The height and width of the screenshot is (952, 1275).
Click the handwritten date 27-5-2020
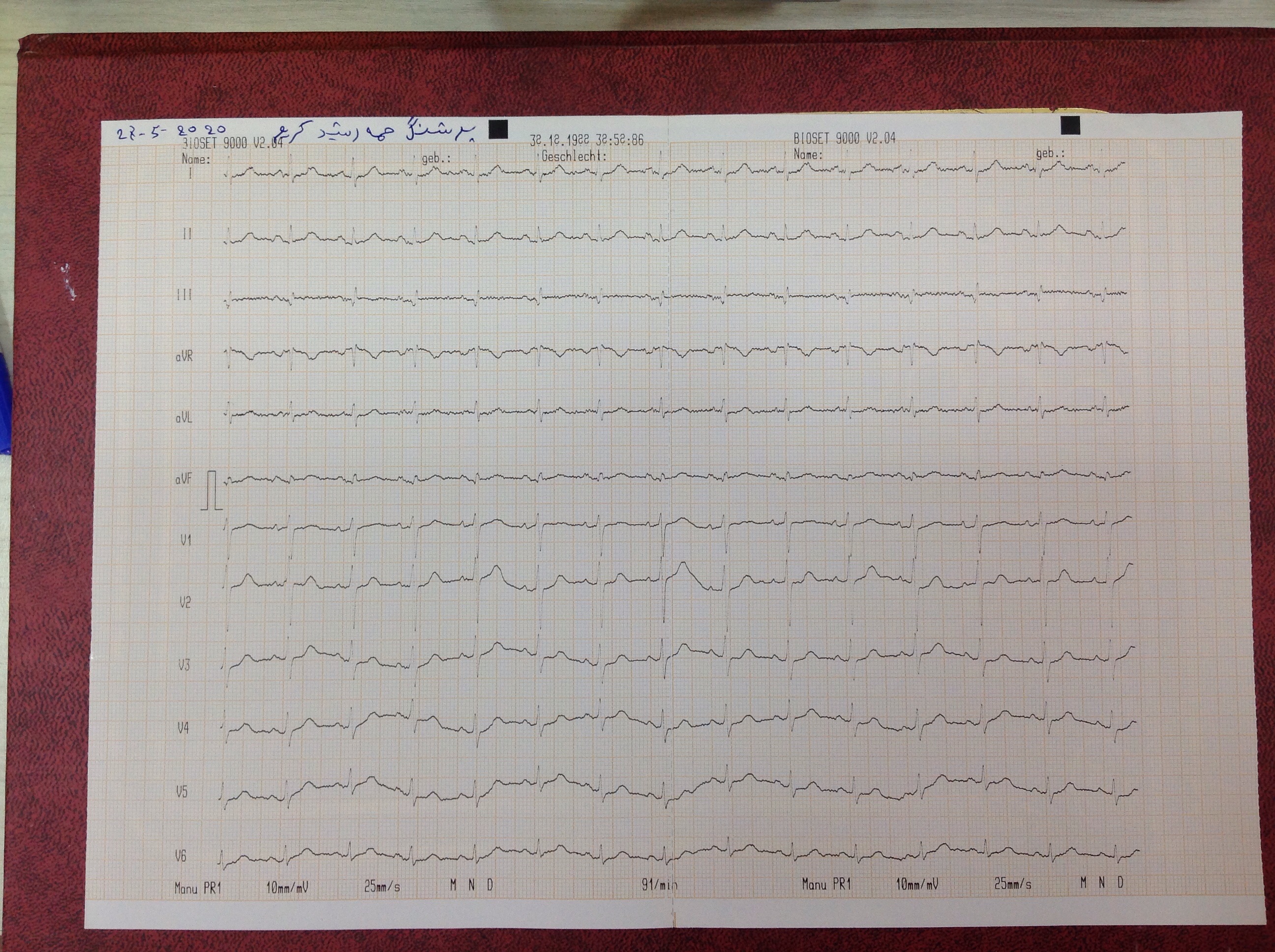171,133
